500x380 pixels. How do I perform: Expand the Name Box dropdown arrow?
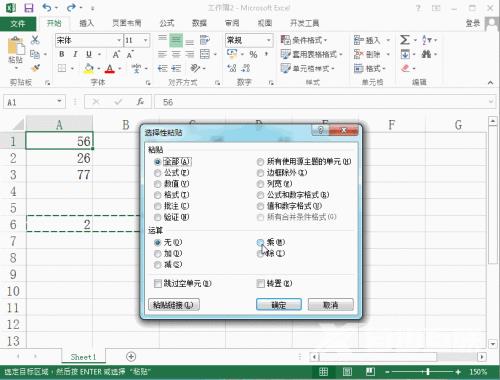coord(59,101)
